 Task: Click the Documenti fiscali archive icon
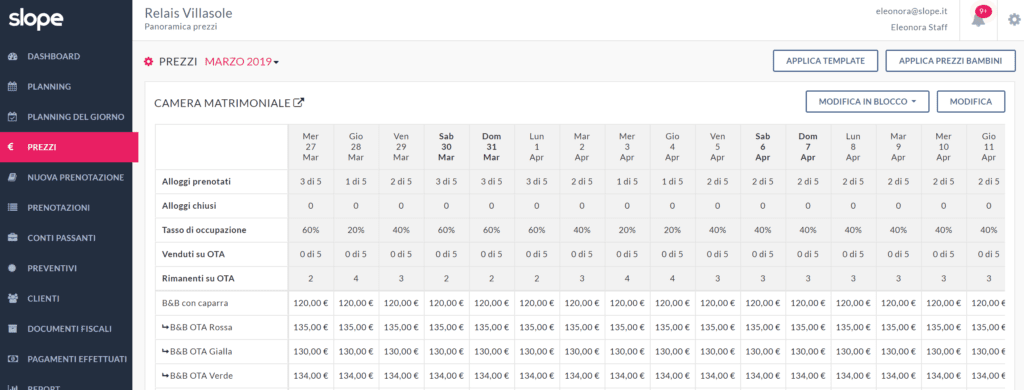12,329
